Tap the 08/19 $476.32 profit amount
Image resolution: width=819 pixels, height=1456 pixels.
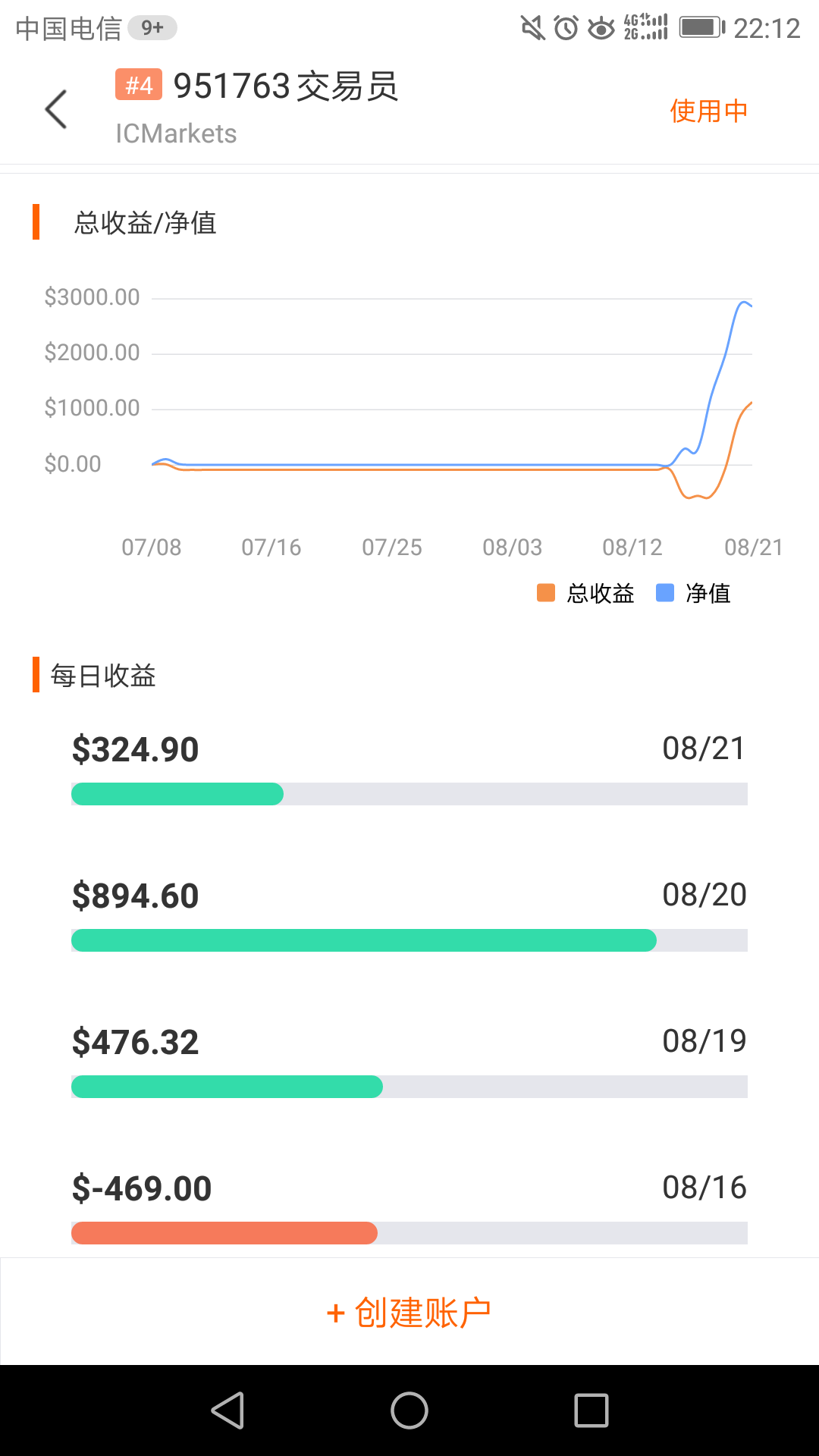pyautogui.click(x=135, y=1042)
